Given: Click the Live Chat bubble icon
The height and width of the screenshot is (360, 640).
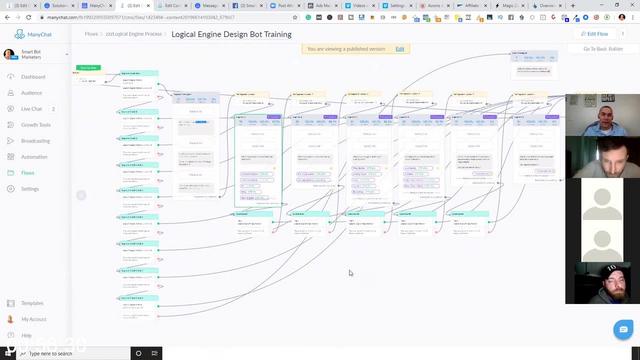Looking at the screenshot, I should (x=11, y=109).
